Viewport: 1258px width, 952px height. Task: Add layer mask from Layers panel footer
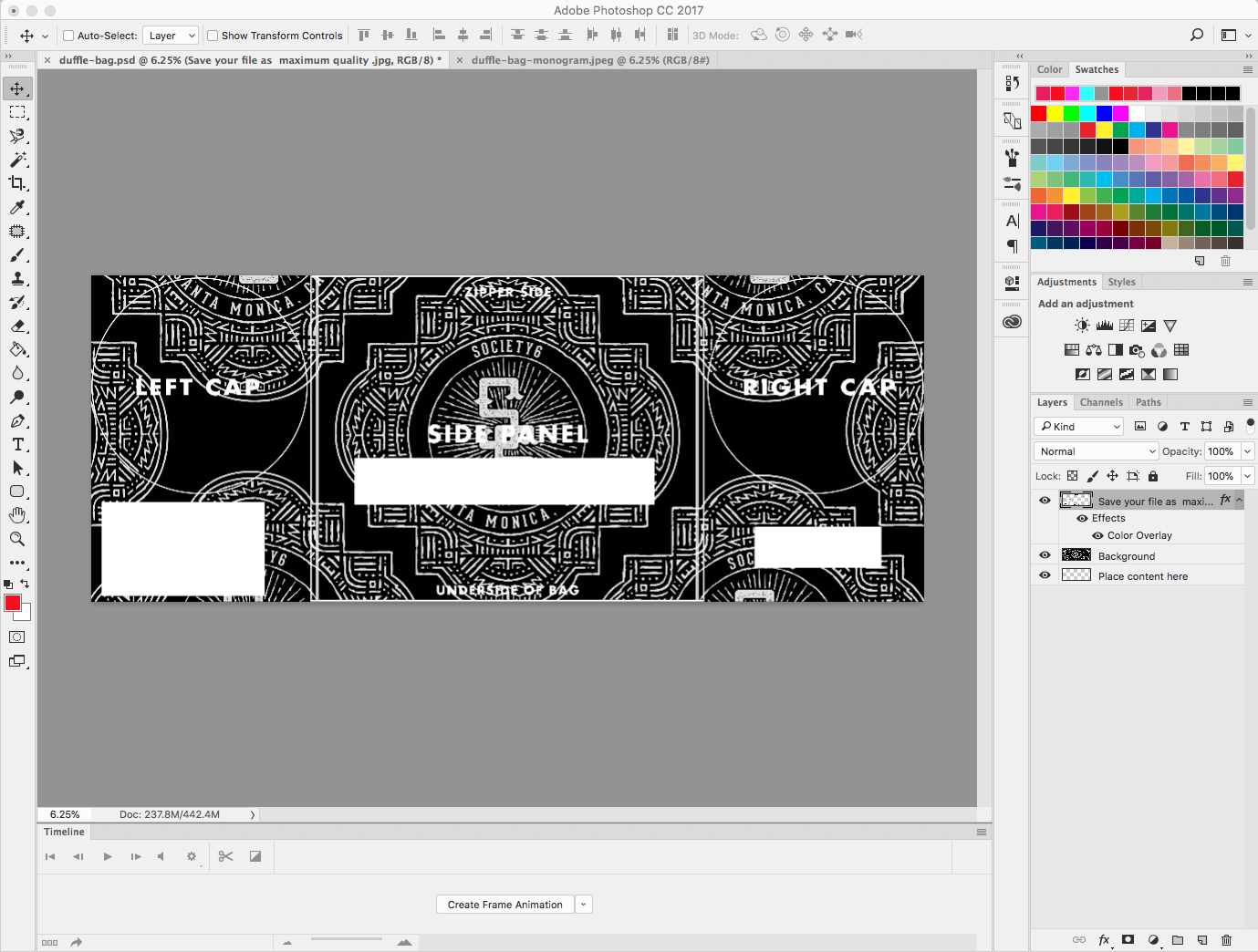pos(1128,939)
